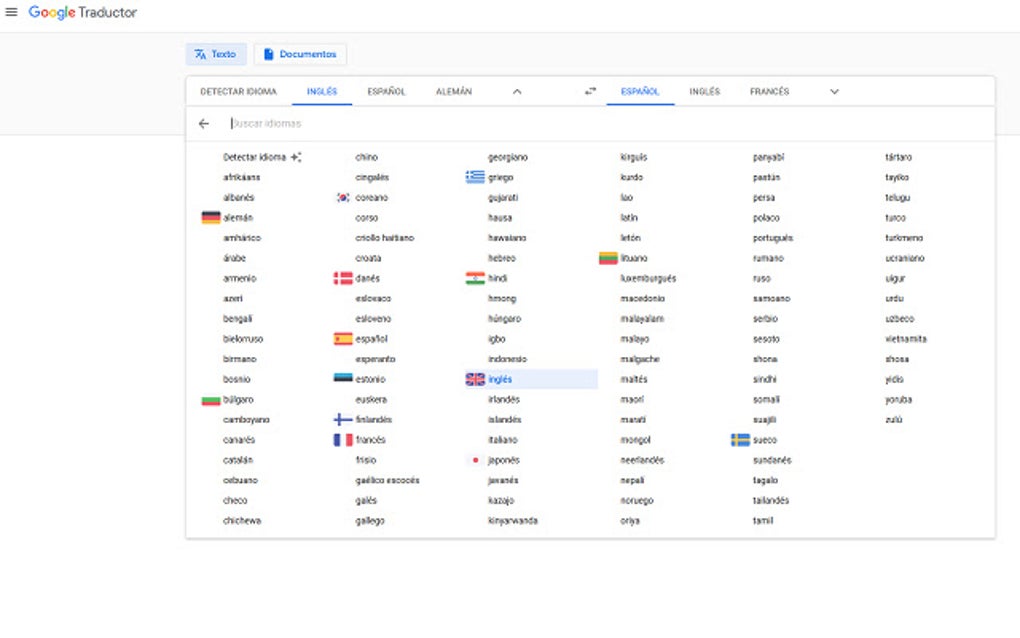1020x638 pixels.
Task: Choose vietnamita from the language list
Action: pyautogui.click(x=906, y=339)
